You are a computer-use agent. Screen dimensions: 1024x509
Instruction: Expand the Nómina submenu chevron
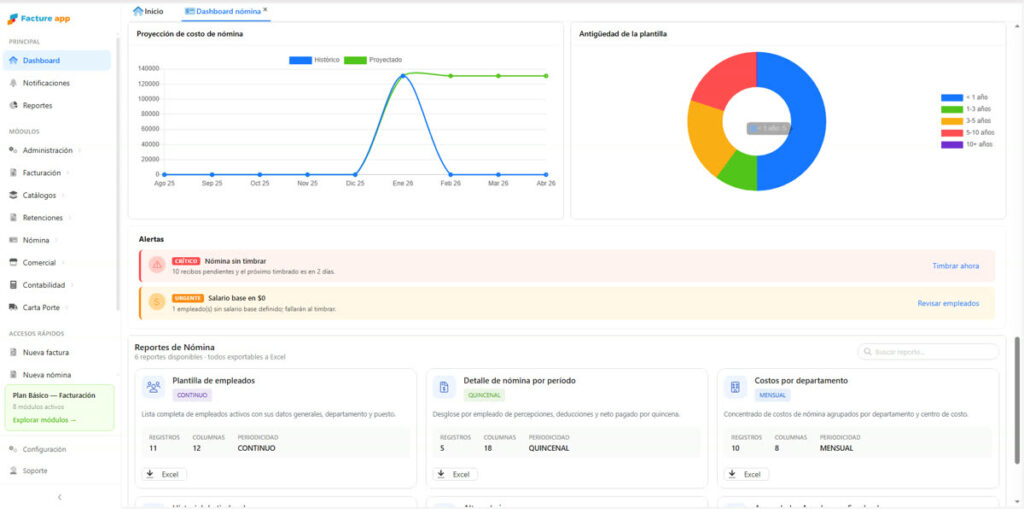[x=56, y=240]
